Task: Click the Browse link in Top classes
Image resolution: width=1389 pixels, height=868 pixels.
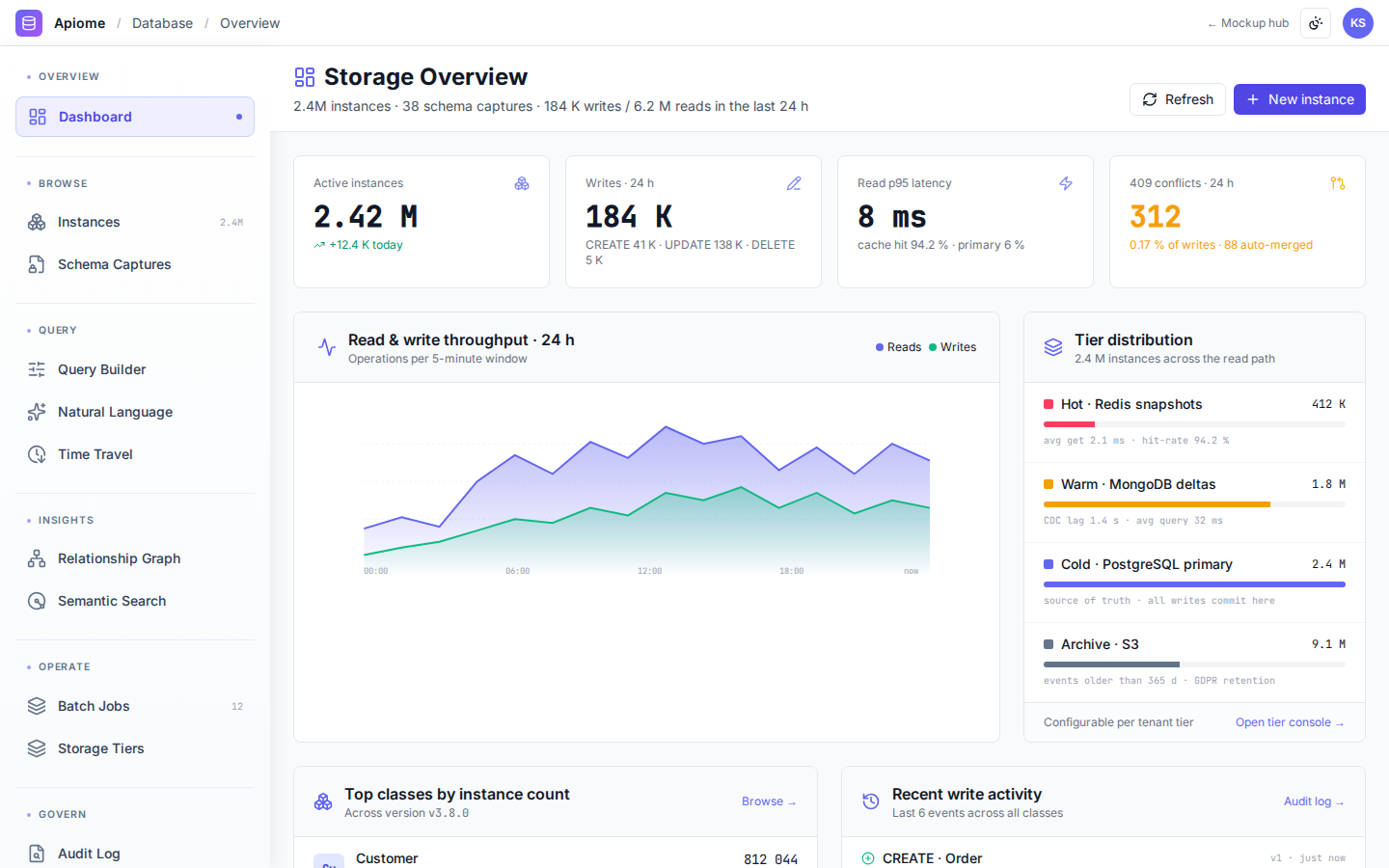Action: tap(769, 801)
